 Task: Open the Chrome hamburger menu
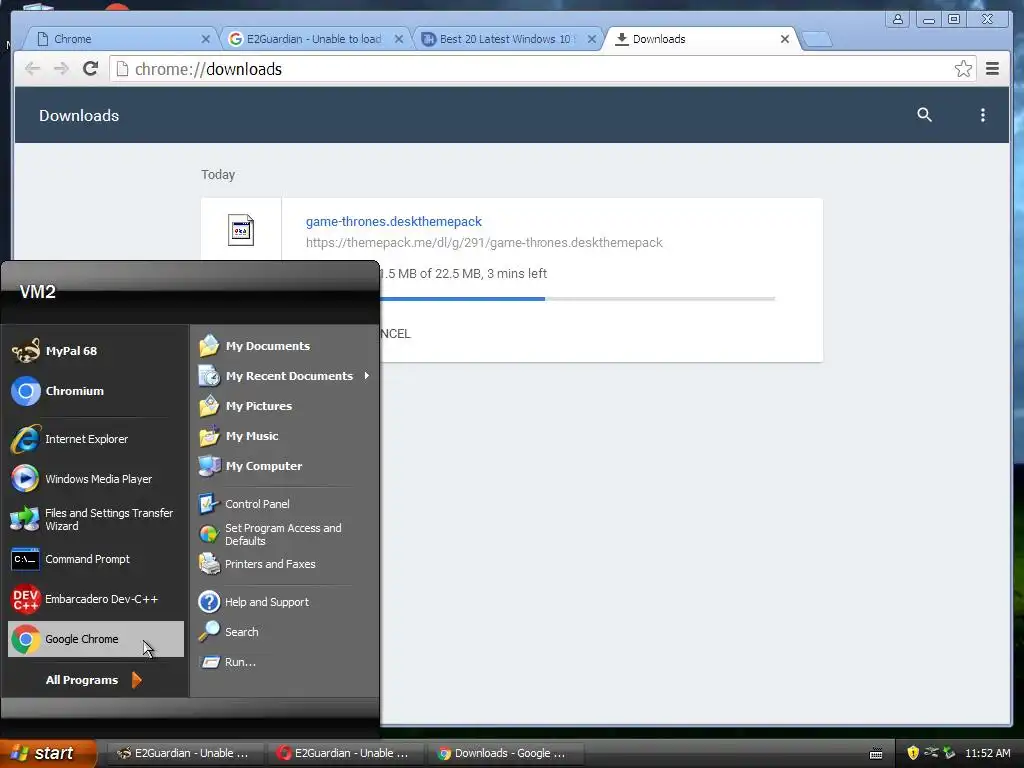click(x=992, y=69)
